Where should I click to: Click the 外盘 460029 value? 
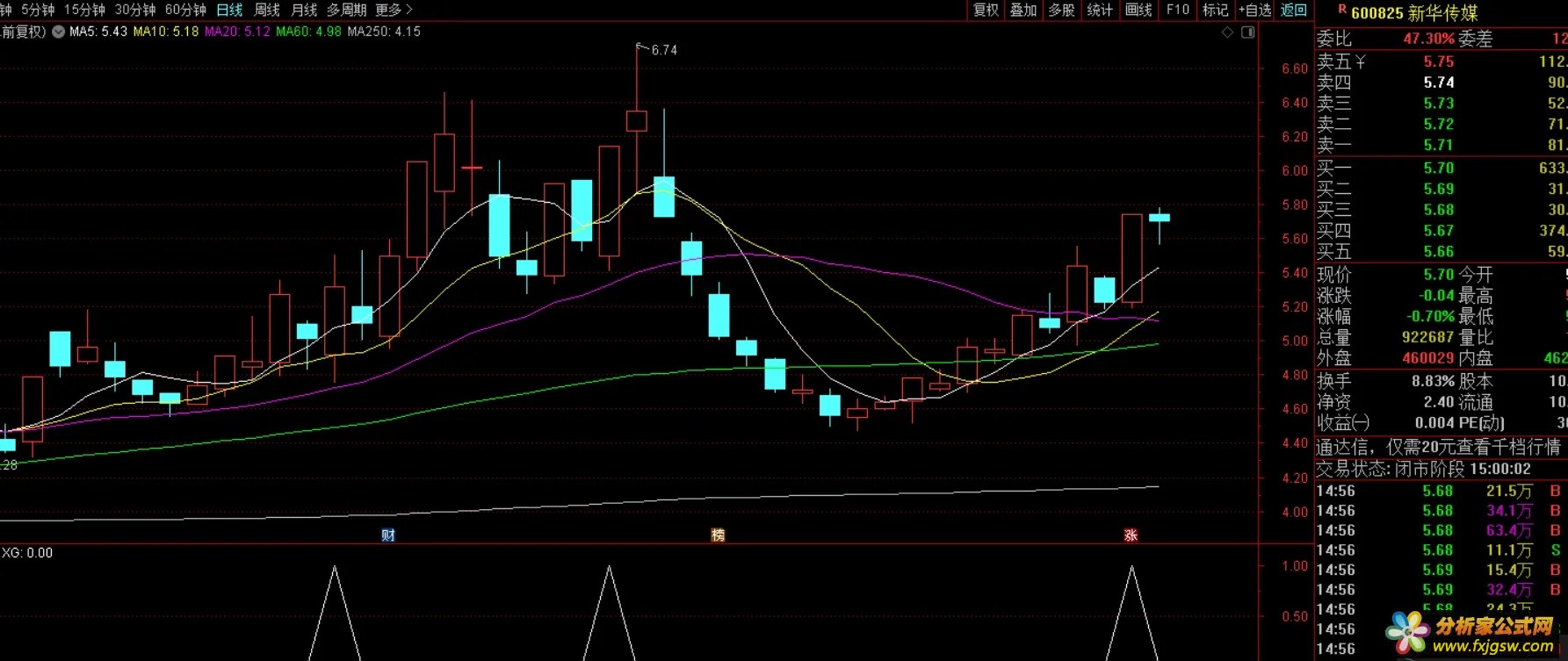(1427, 358)
